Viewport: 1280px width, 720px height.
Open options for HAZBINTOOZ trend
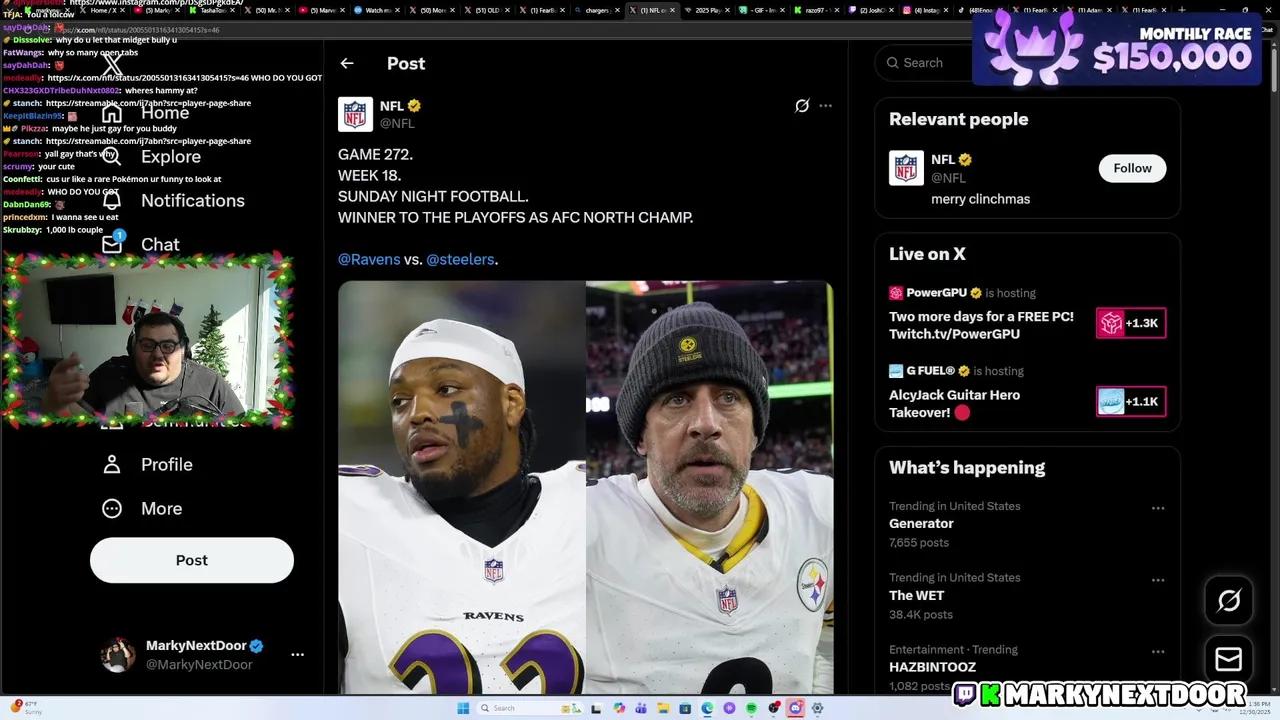tap(1158, 652)
